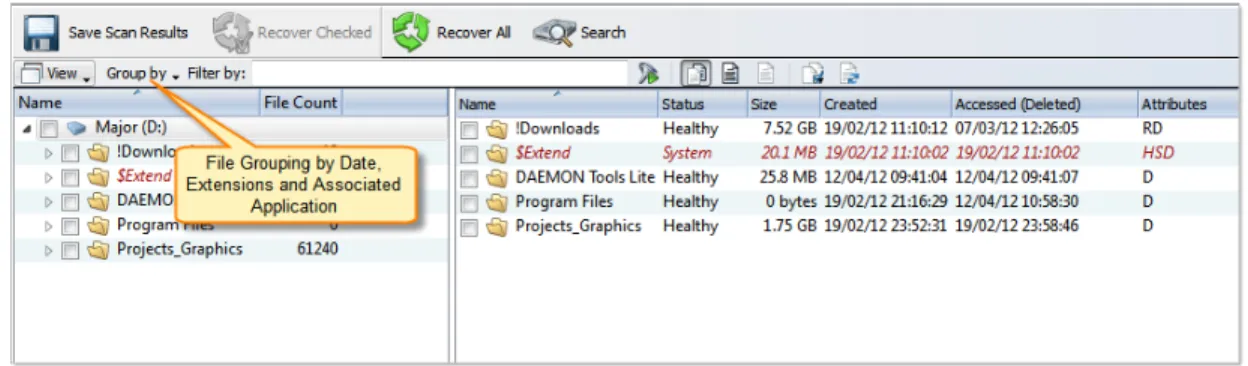Click the document with blue refresh arrows icon
Image resolution: width=1248 pixels, height=366 pixels.
849,74
